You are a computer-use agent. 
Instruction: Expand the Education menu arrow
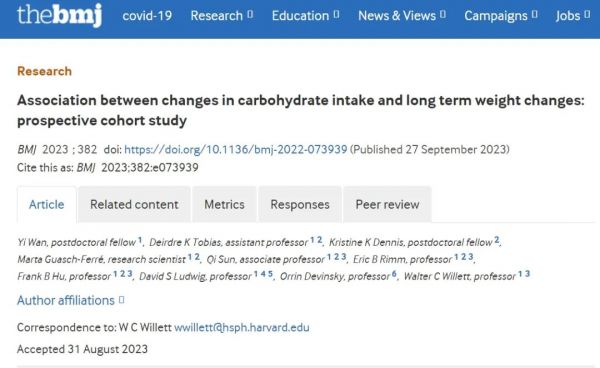[336, 15]
